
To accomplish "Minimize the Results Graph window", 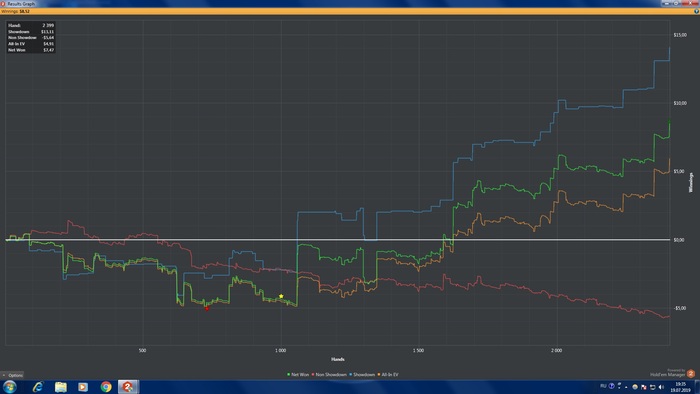I will pos(667,3).
